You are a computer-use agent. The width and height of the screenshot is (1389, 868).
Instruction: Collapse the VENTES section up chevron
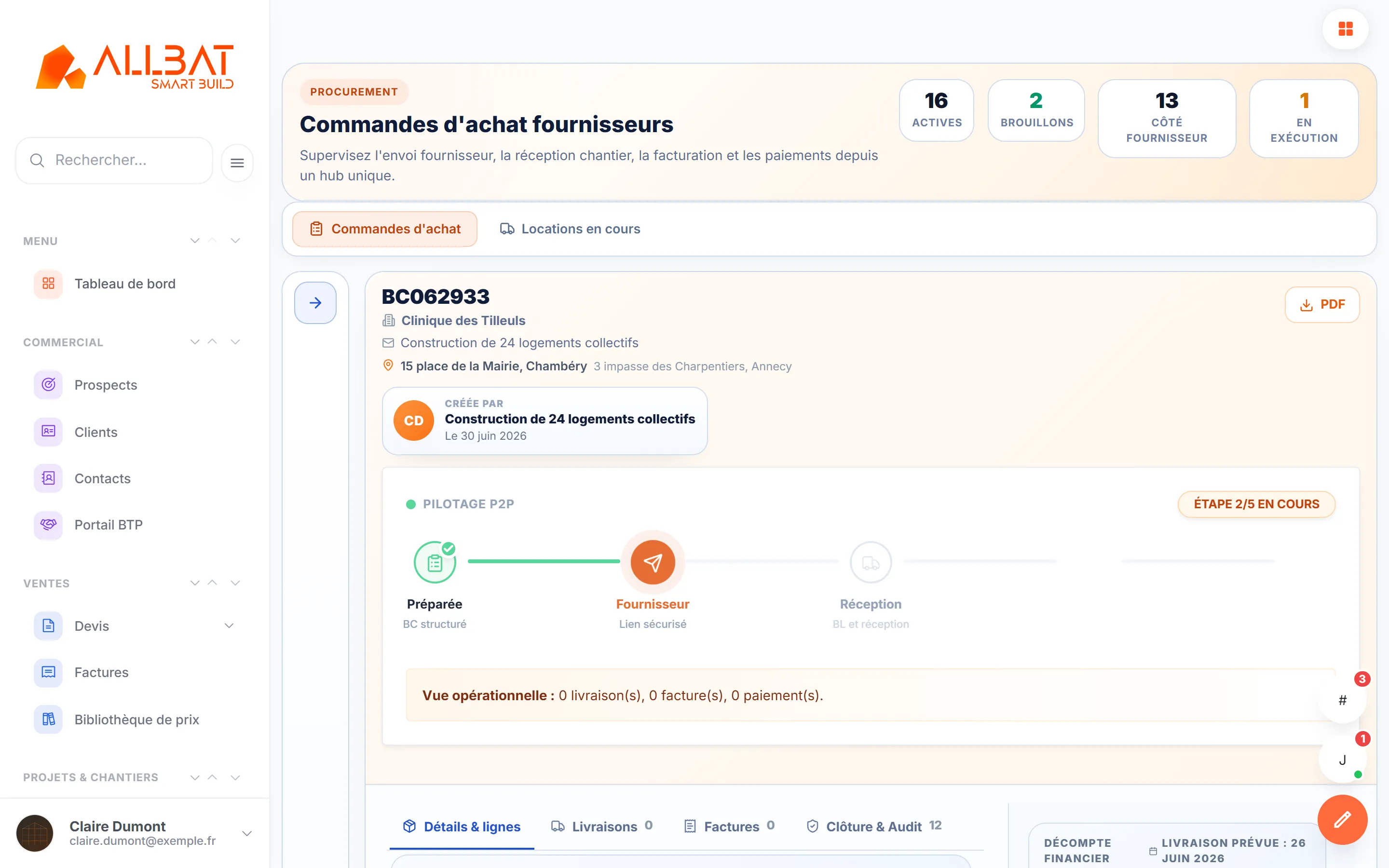pyautogui.click(x=212, y=583)
